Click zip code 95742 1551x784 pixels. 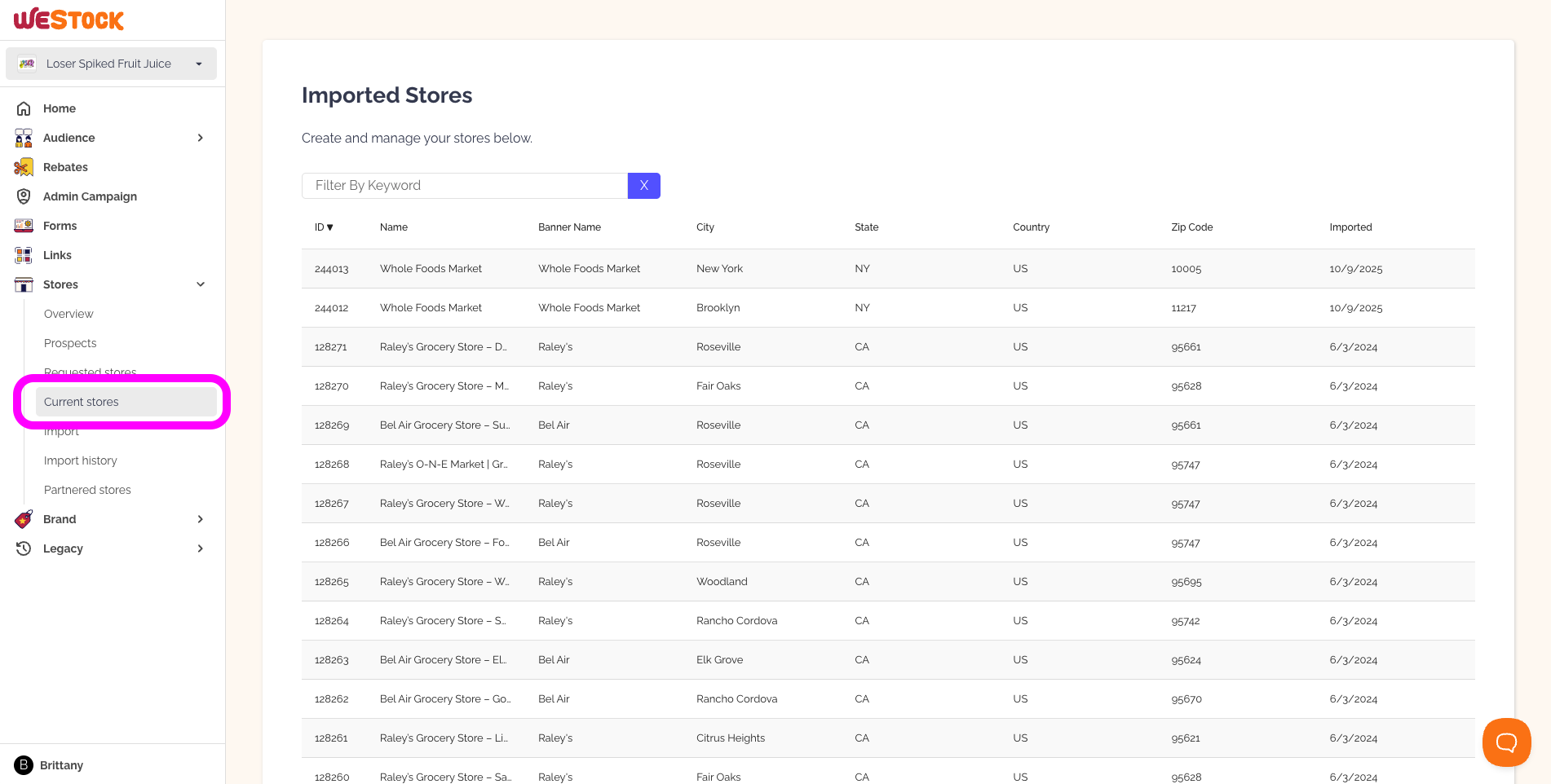pyautogui.click(x=1186, y=621)
